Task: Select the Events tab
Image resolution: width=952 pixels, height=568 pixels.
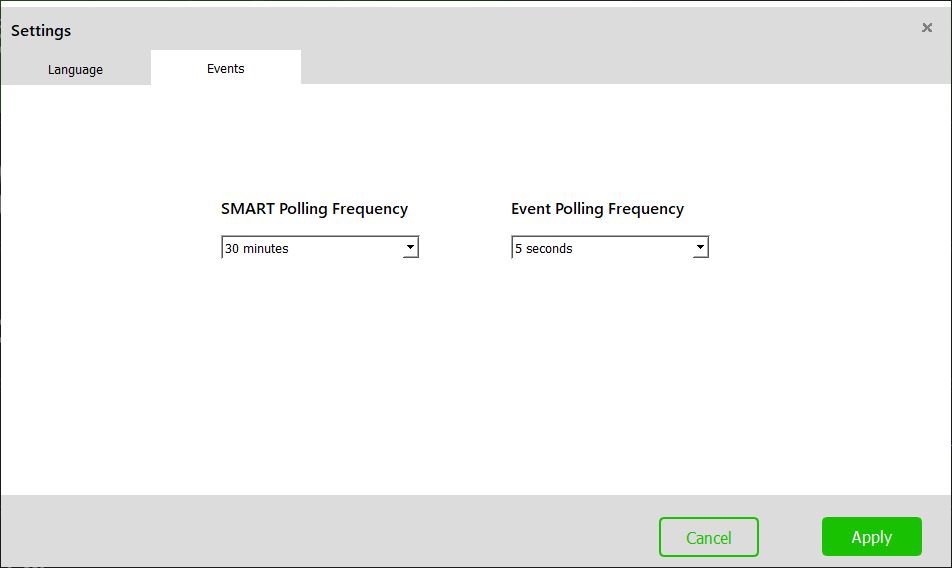Action: pos(226,68)
